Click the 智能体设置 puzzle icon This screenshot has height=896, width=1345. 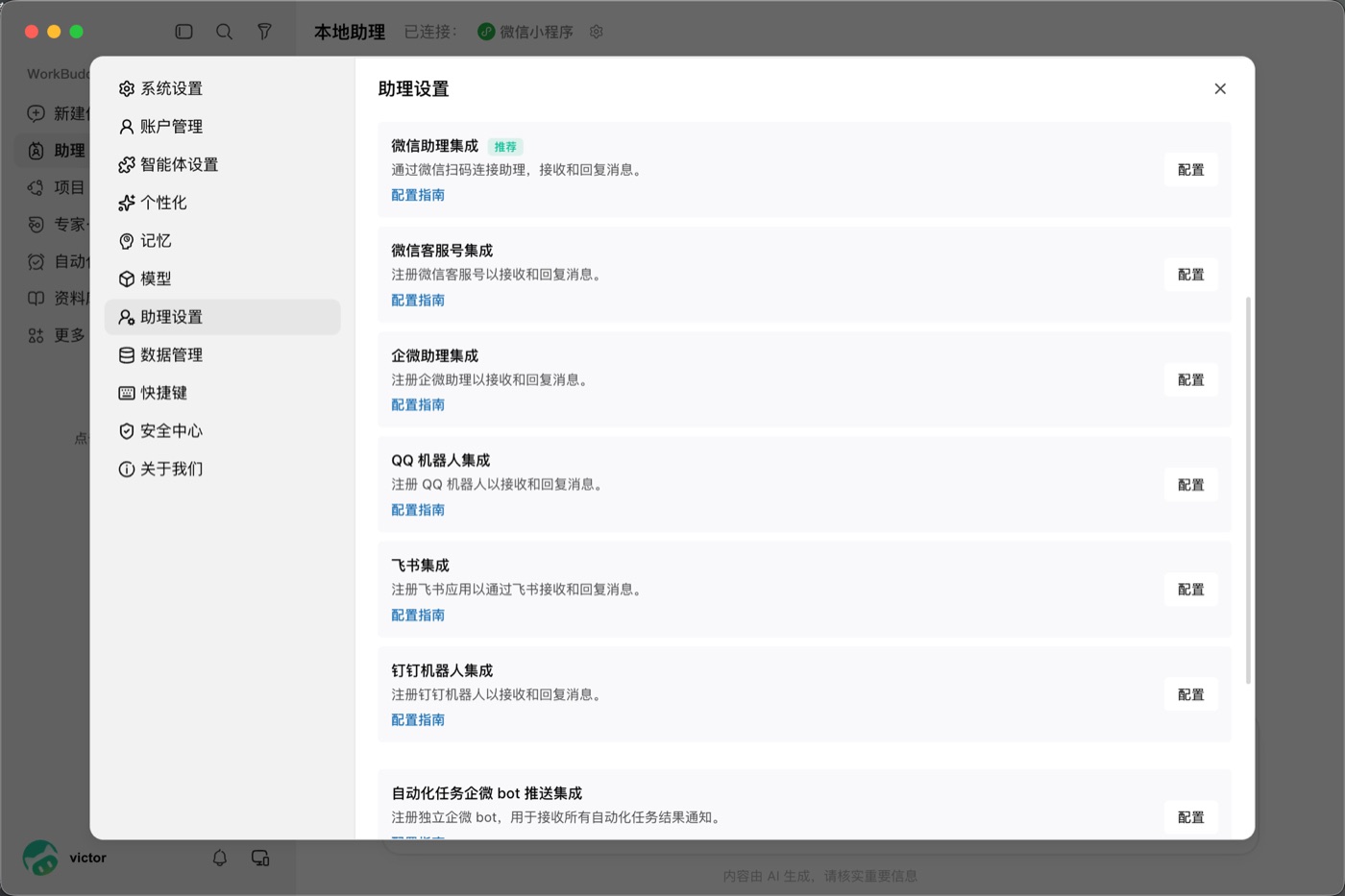point(126,164)
